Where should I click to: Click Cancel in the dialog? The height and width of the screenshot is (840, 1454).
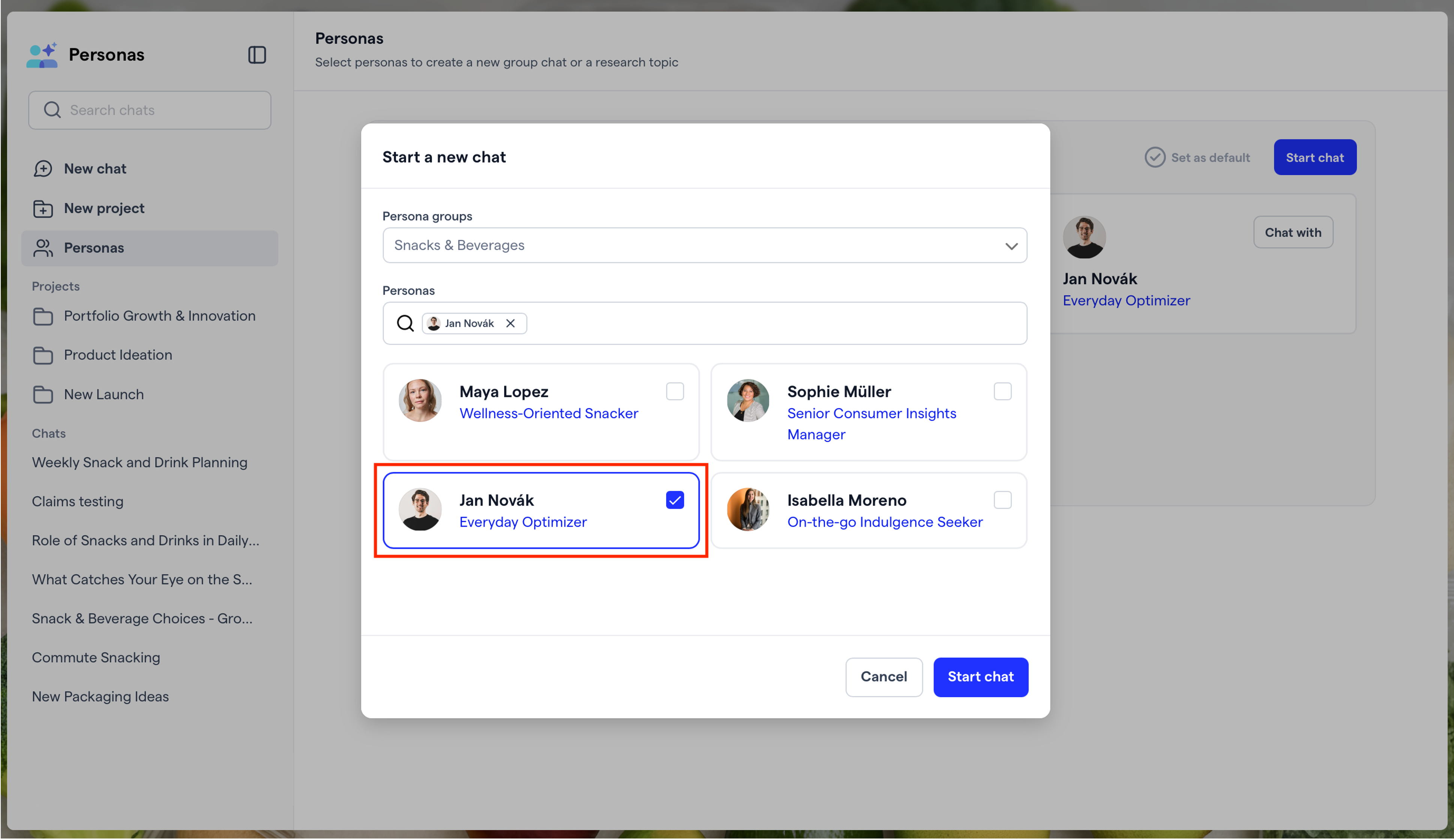(883, 677)
